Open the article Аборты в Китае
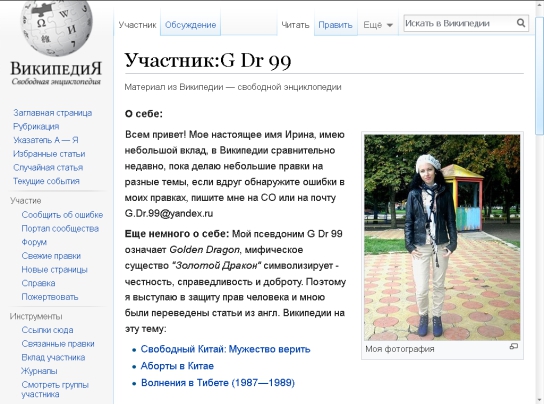The image size is (544, 405). point(177,366)
